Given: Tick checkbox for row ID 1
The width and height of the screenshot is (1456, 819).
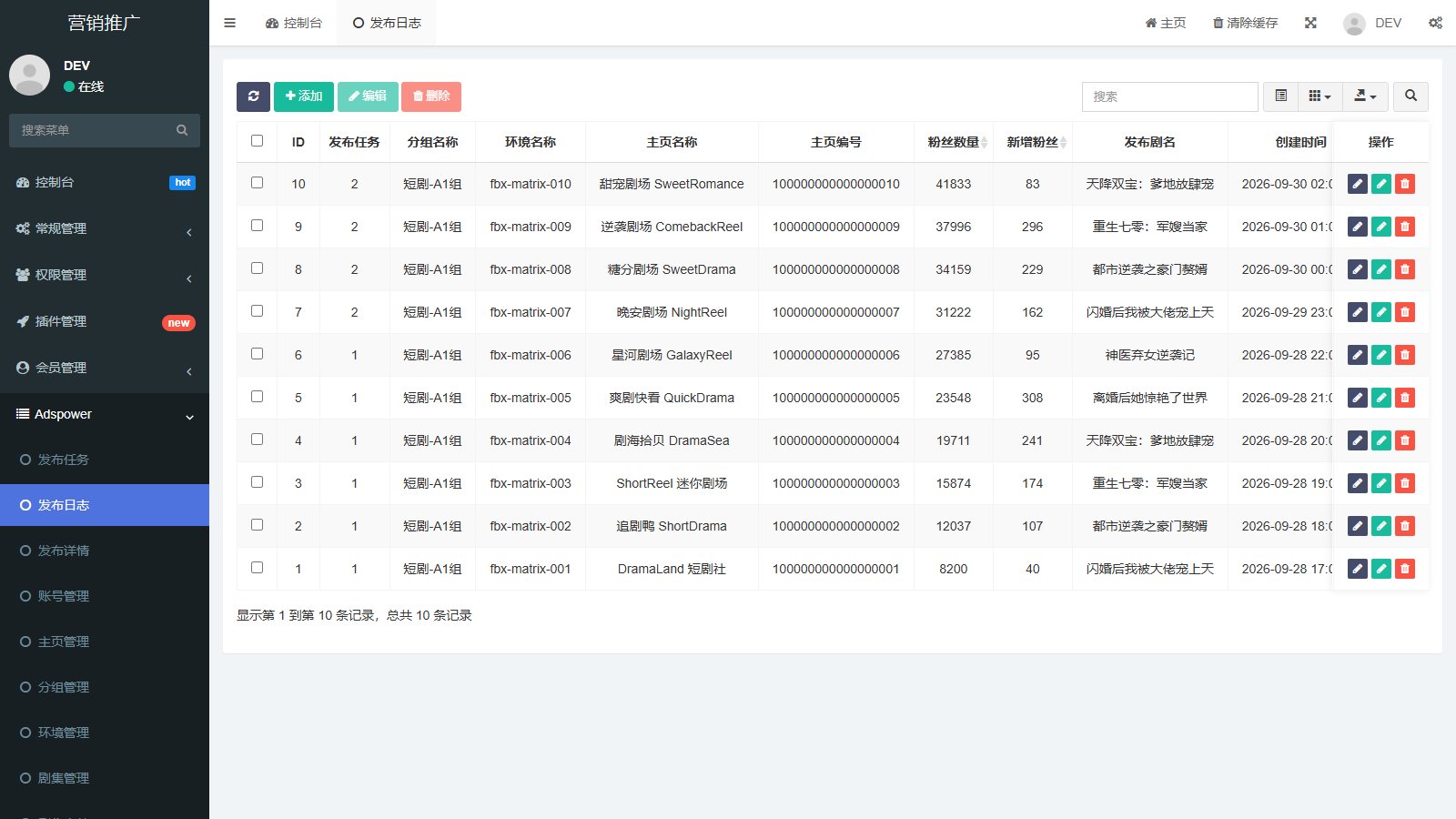Looking at the screenshot, I should [257, 567].
